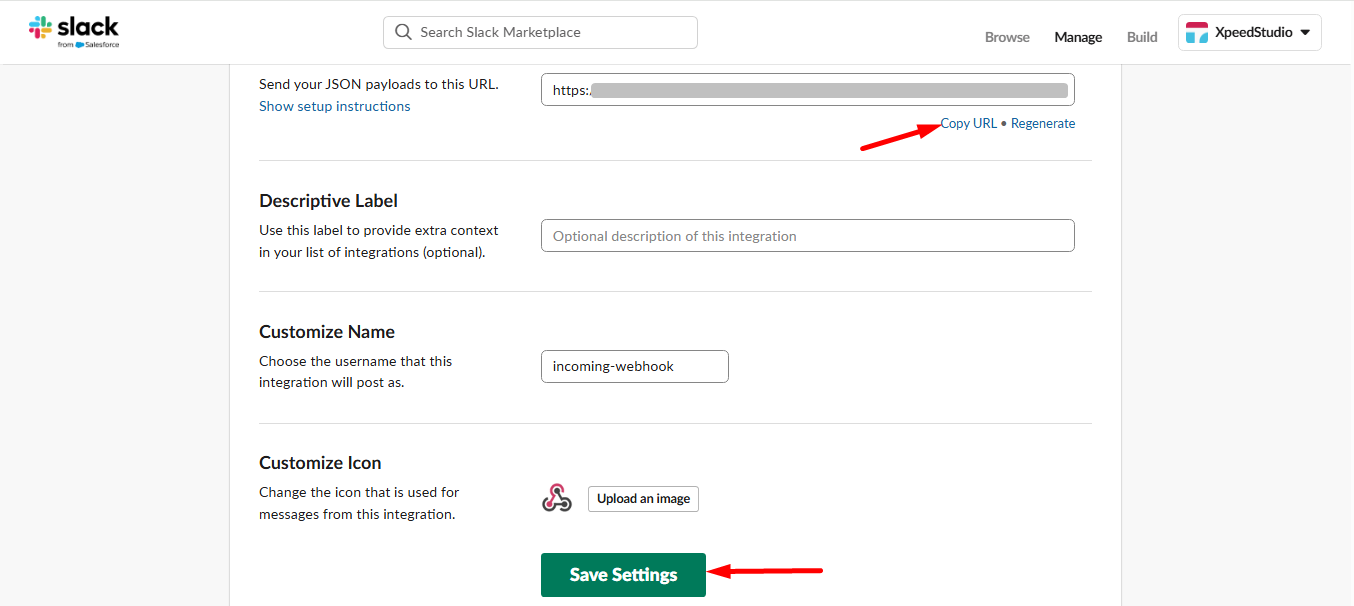Click Regenerate to create new webhook URL
1354x606 pixels.
(1043, 122)
